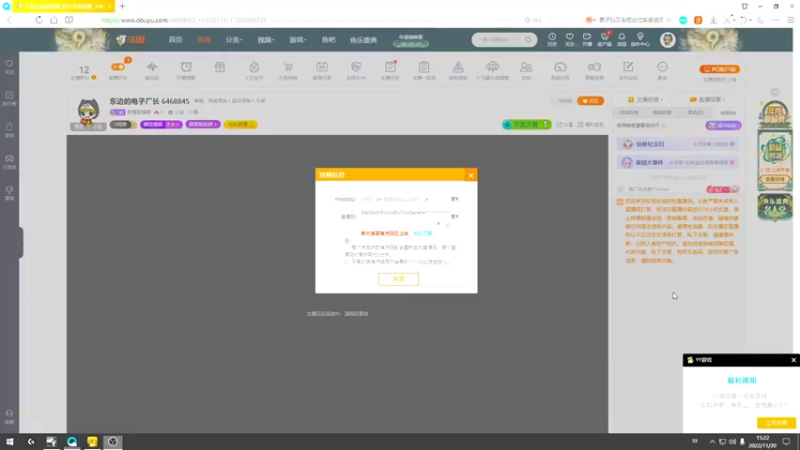Image resolution: width=800 pixels, height=450 pixels.
Task: Open the two-people room admin icon
Action: pos(526,67)
